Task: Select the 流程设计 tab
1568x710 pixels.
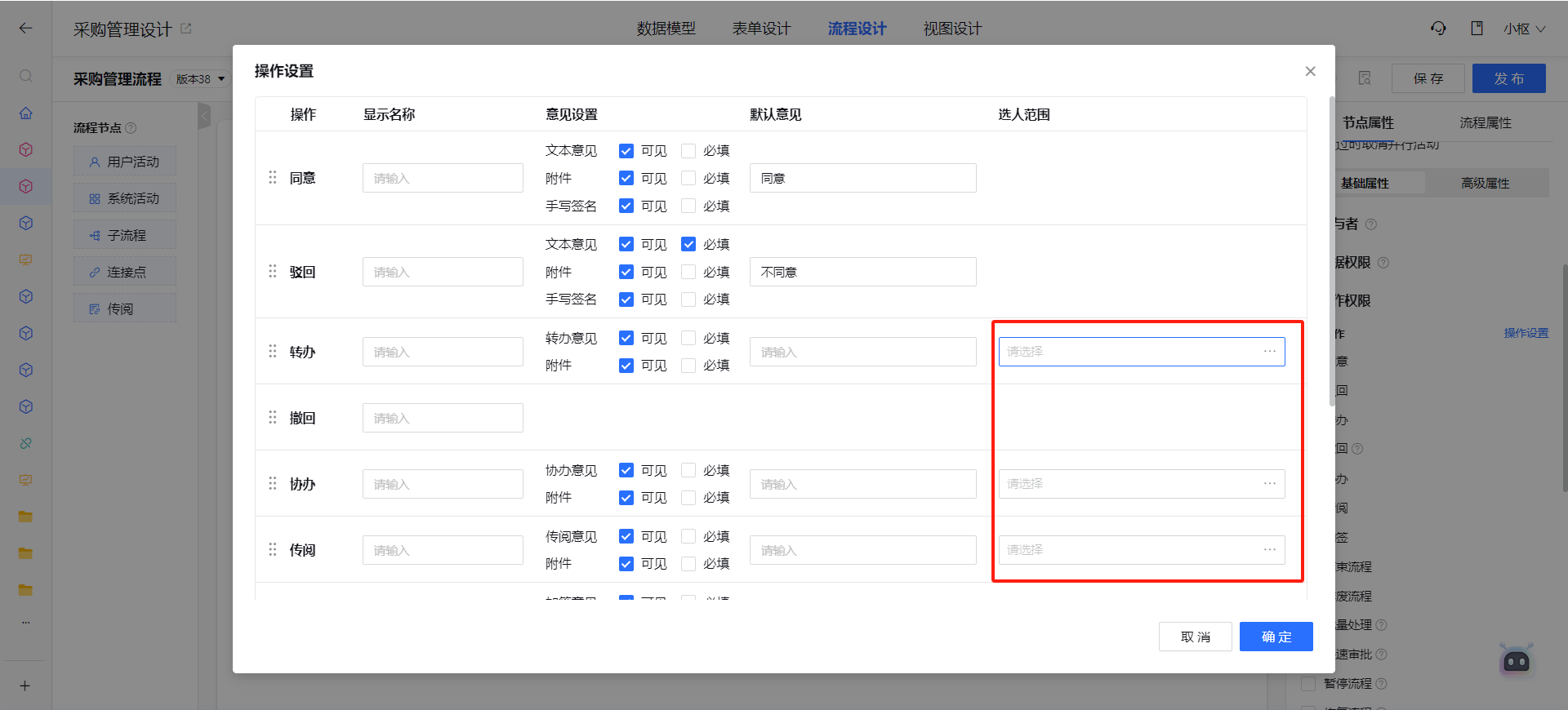Action: [857, 29]
